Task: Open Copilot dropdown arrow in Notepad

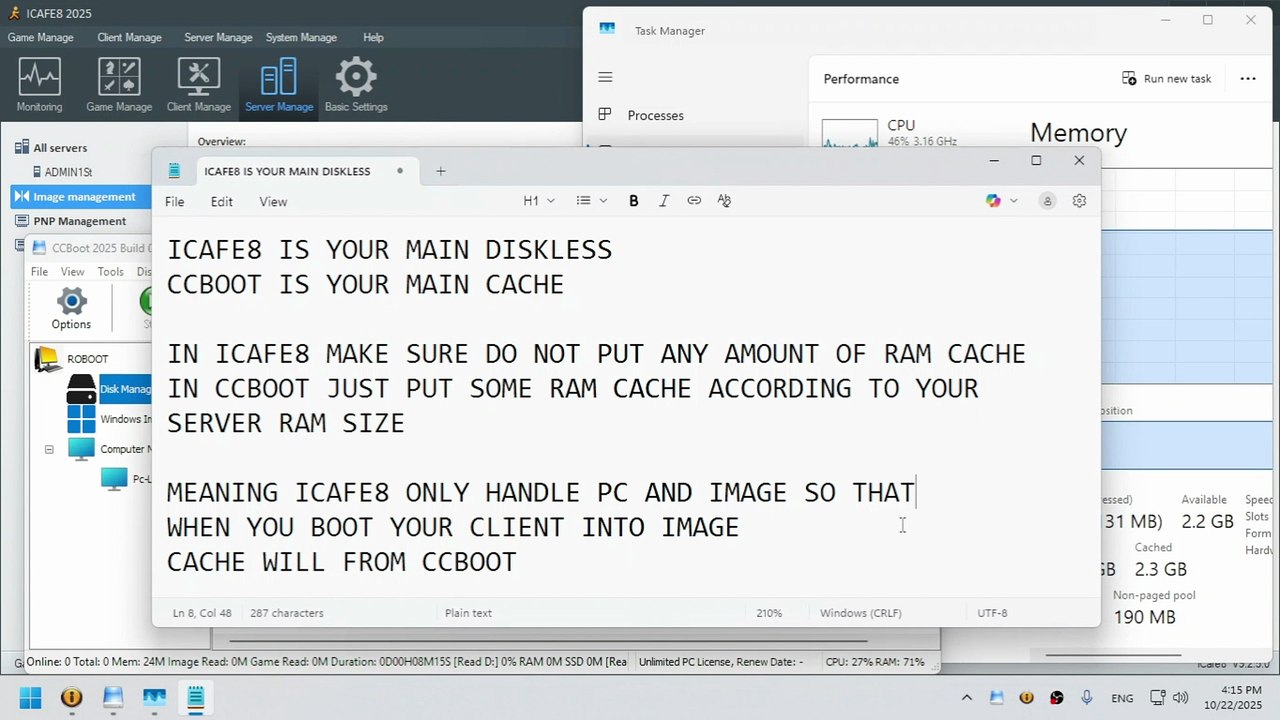Action: (x=1013, y=201)
